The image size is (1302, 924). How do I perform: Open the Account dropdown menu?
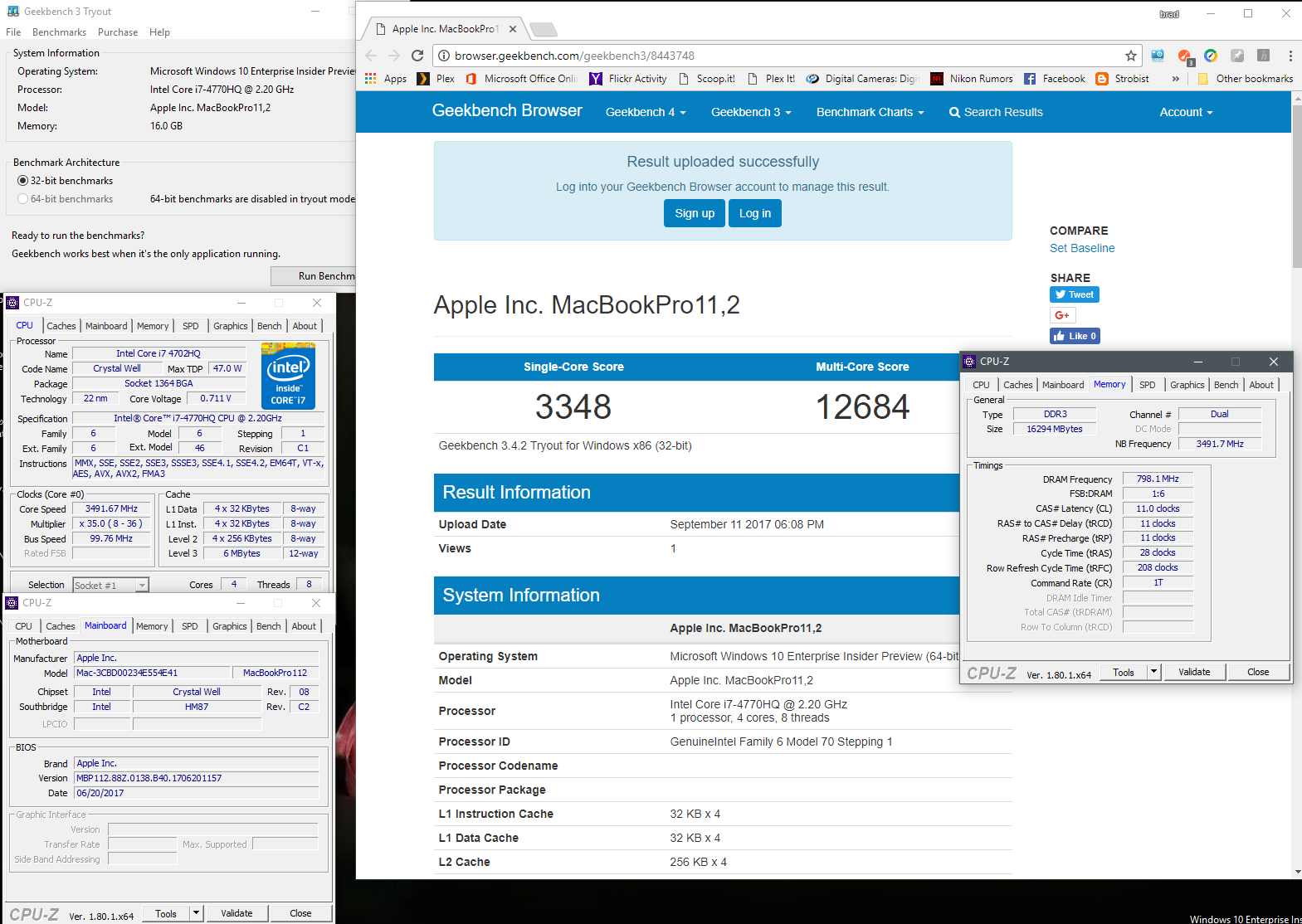pyautogui.click(x=1186, y=112)
